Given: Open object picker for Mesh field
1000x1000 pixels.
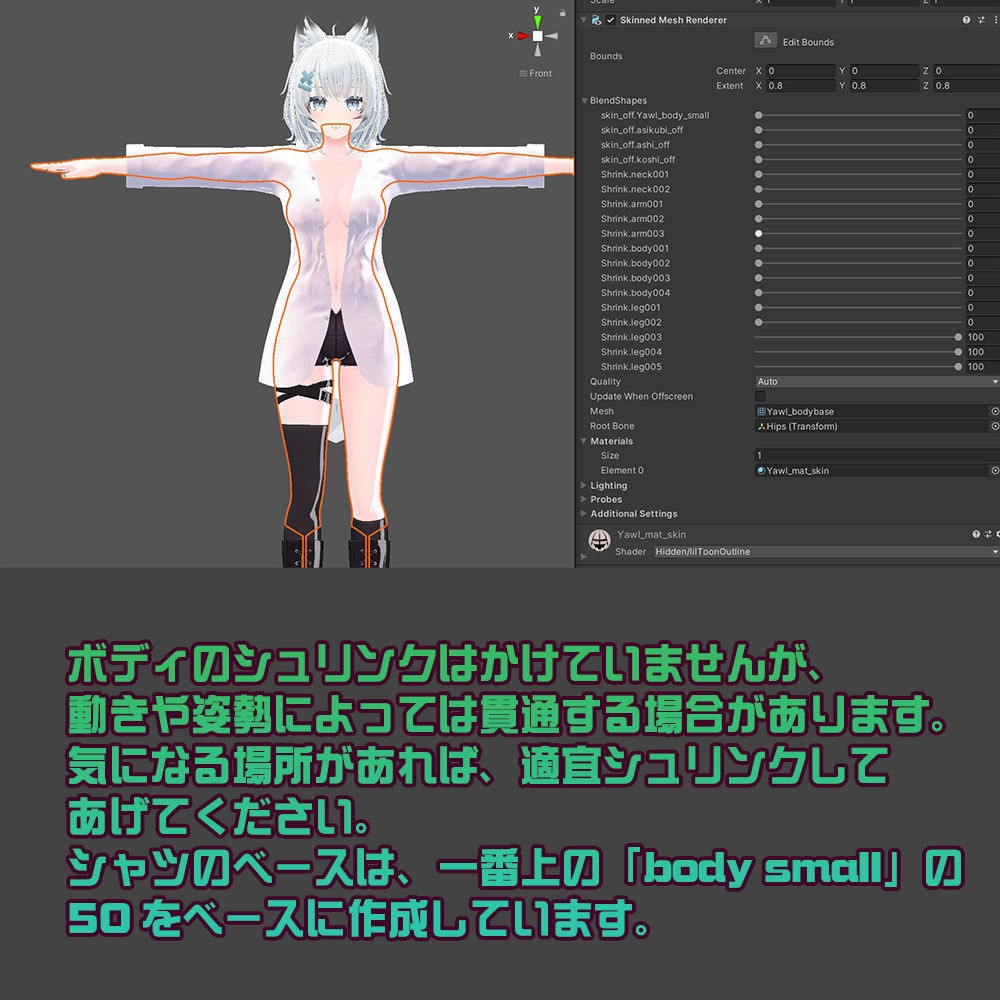Looking at the screenshot, I should (994, 411).
